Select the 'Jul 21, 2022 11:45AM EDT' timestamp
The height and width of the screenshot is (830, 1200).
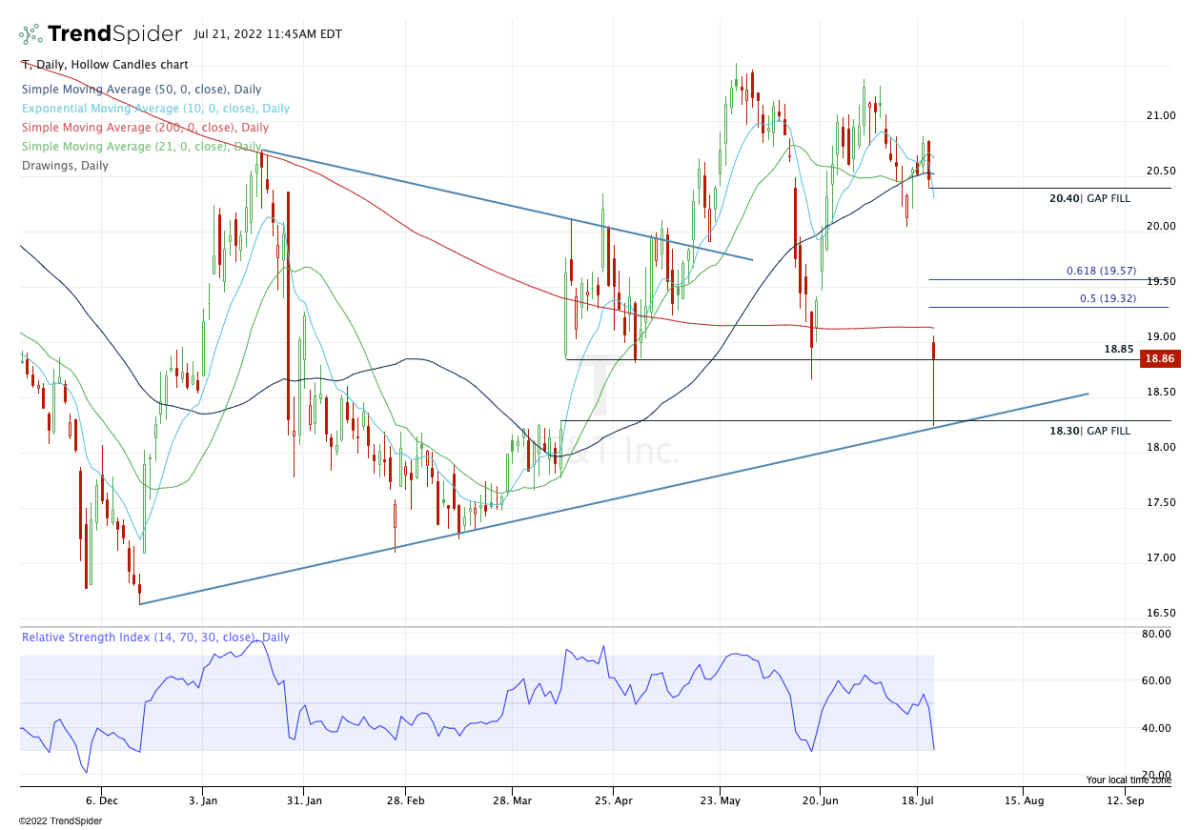click(x=268, y=34)
